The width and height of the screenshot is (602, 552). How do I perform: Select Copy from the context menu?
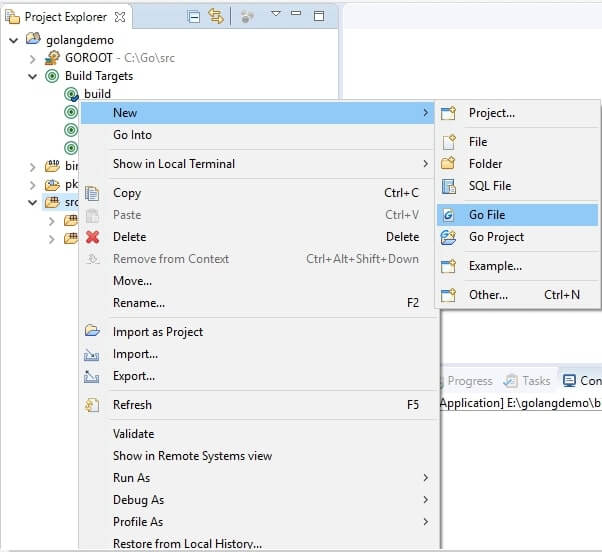click(127, 193)
